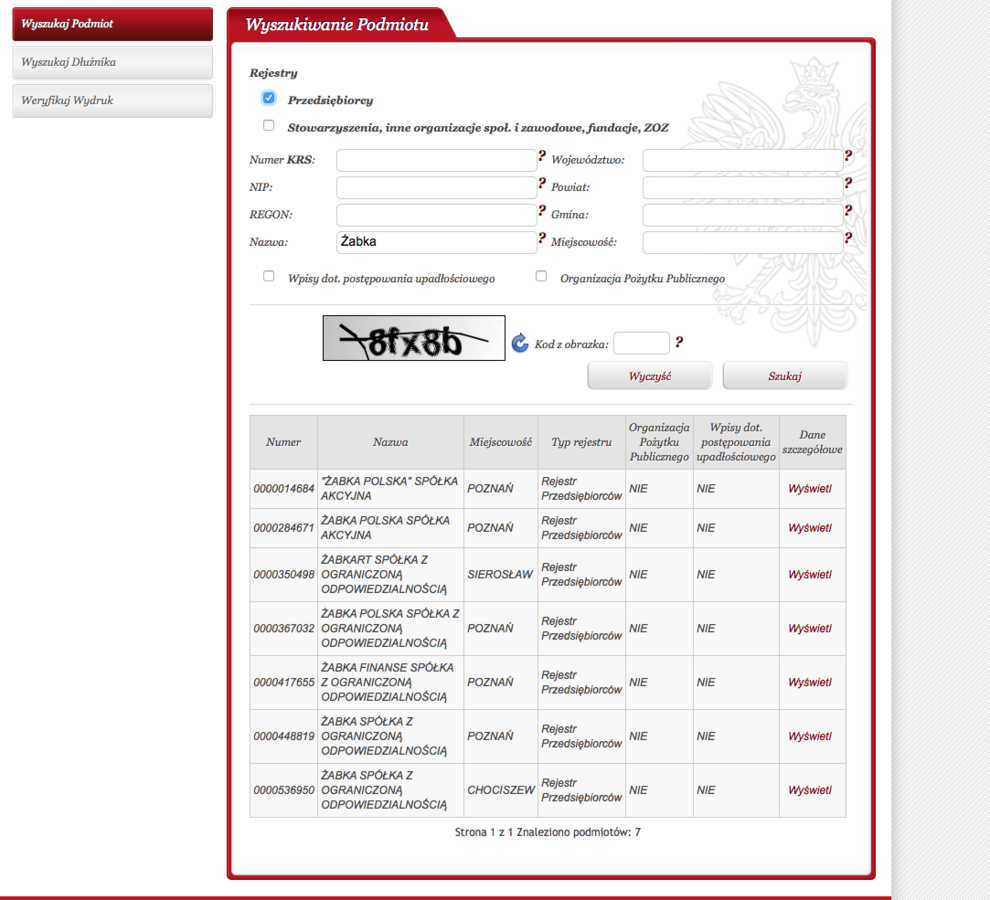Screen dimensions: 990x900
Task: Check the Stowarzyszenia, inne organizacje checkbox
Action: pos(269,126)
